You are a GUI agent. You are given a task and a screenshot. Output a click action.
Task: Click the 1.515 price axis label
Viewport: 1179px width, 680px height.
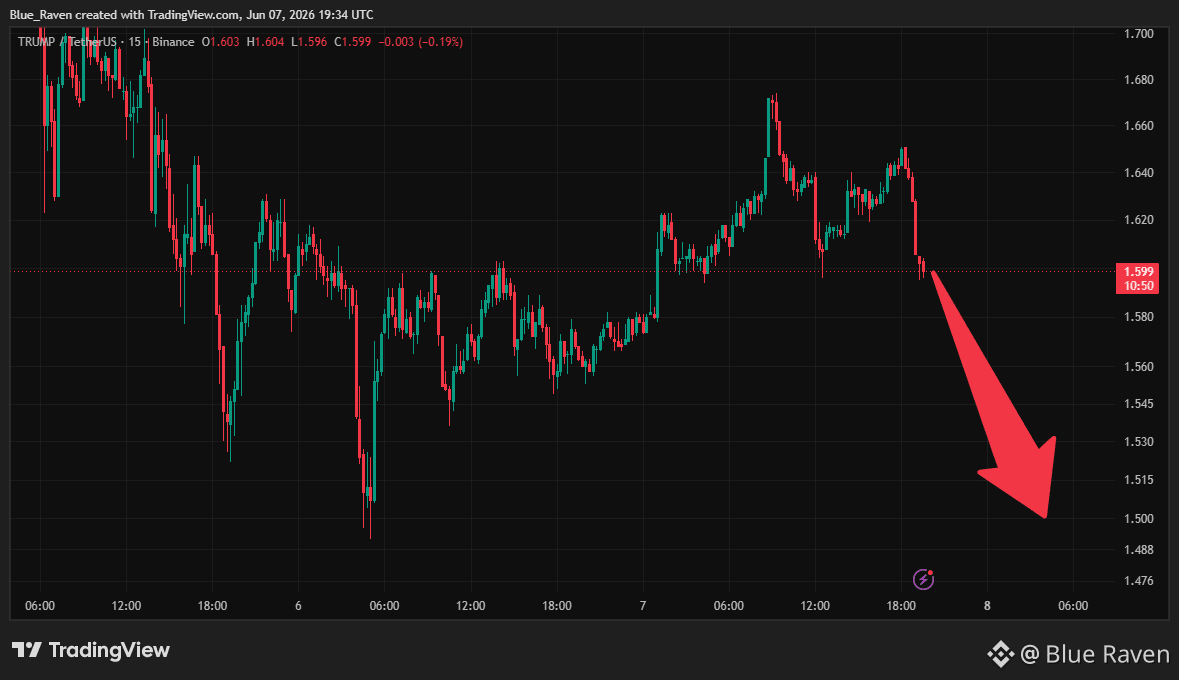[x=1138, y=480]
